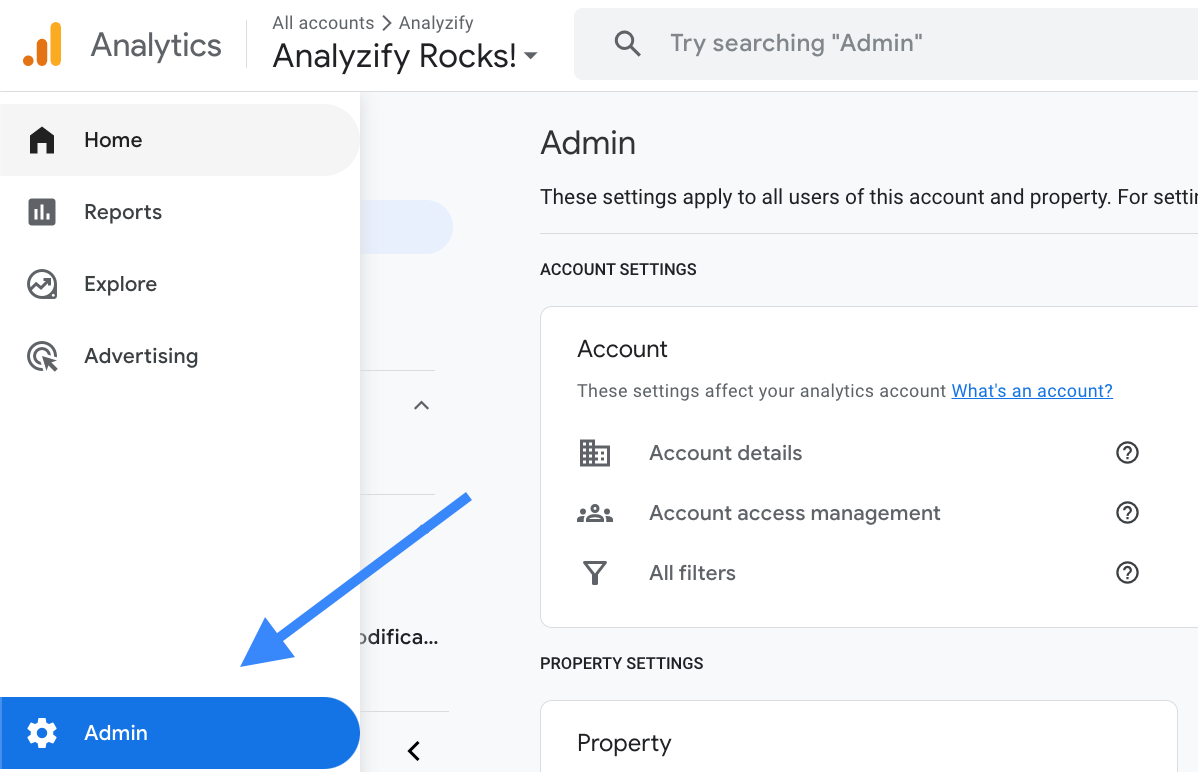The height and width of the screenshot is (772, 1198).
Task: Click the Admin page heading
Action: 588,143
